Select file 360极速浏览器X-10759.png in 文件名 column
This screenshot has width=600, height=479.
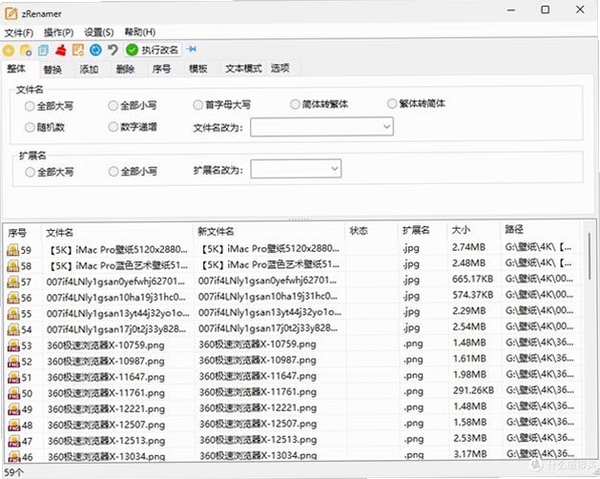point(106,345)
